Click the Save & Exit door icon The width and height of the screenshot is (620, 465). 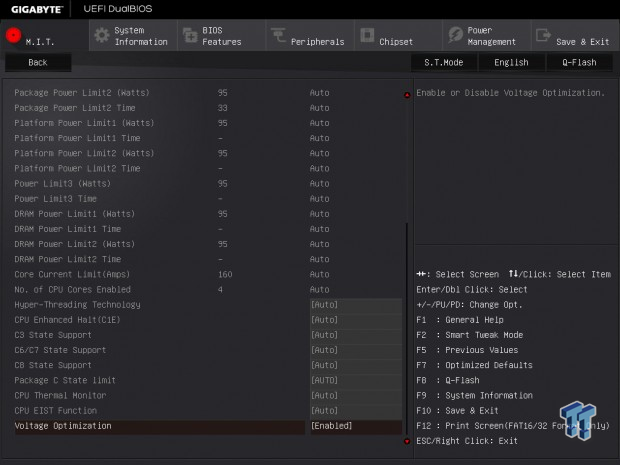(543, 35)
